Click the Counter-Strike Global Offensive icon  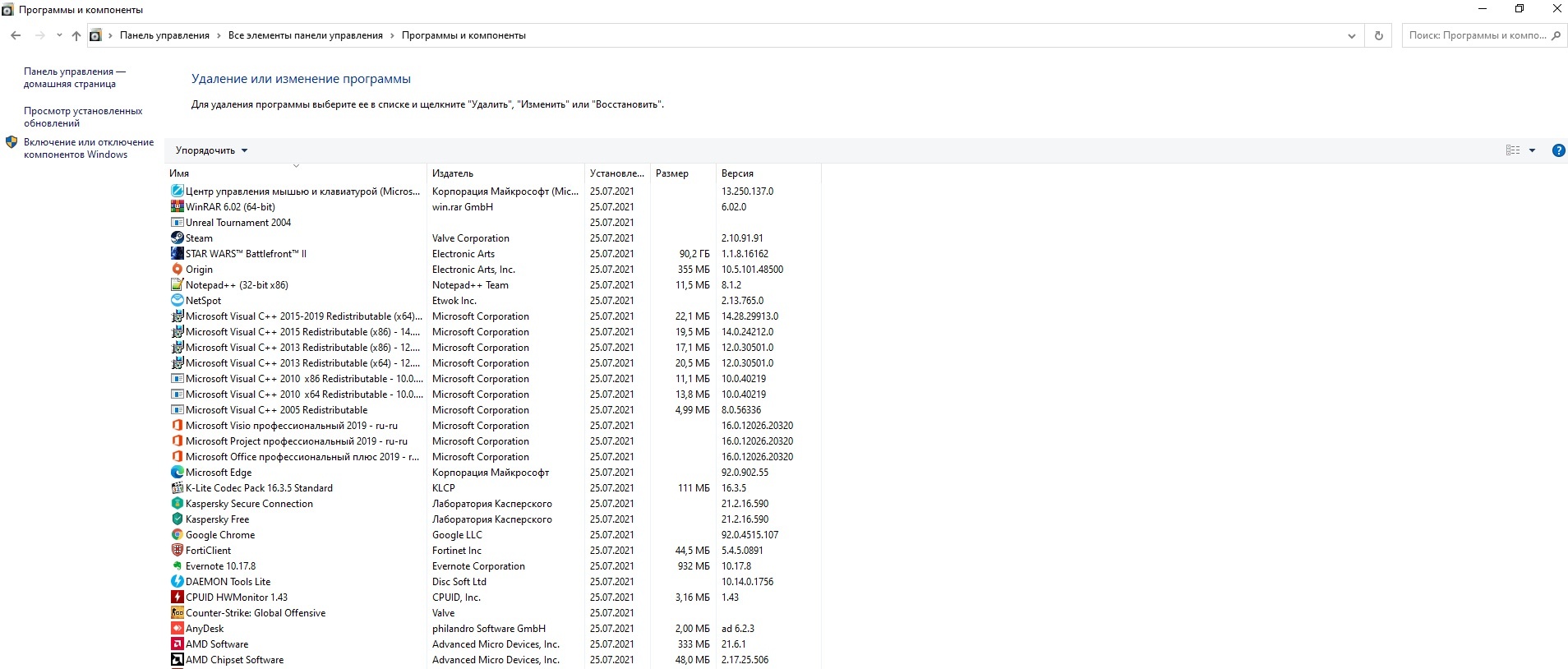coord(177,613)
